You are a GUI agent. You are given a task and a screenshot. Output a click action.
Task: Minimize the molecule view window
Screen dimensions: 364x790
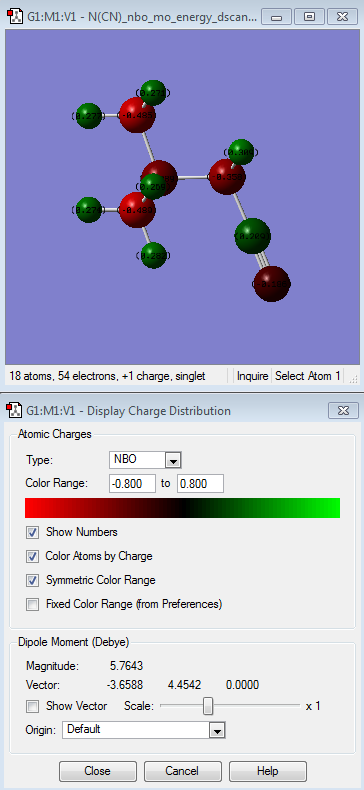(x=276, y=17)
